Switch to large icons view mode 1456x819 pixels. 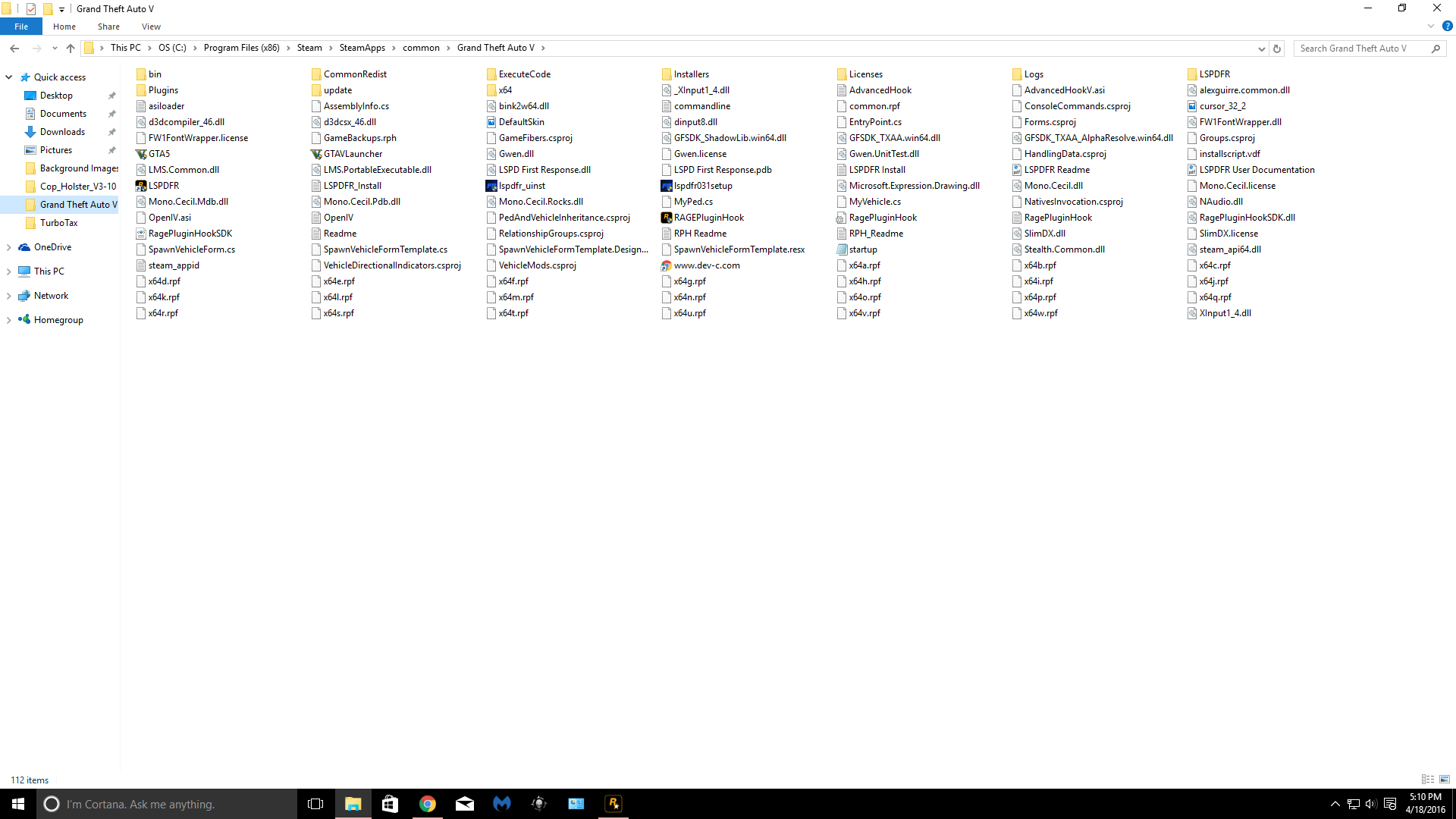click(x=1445, y=780)
